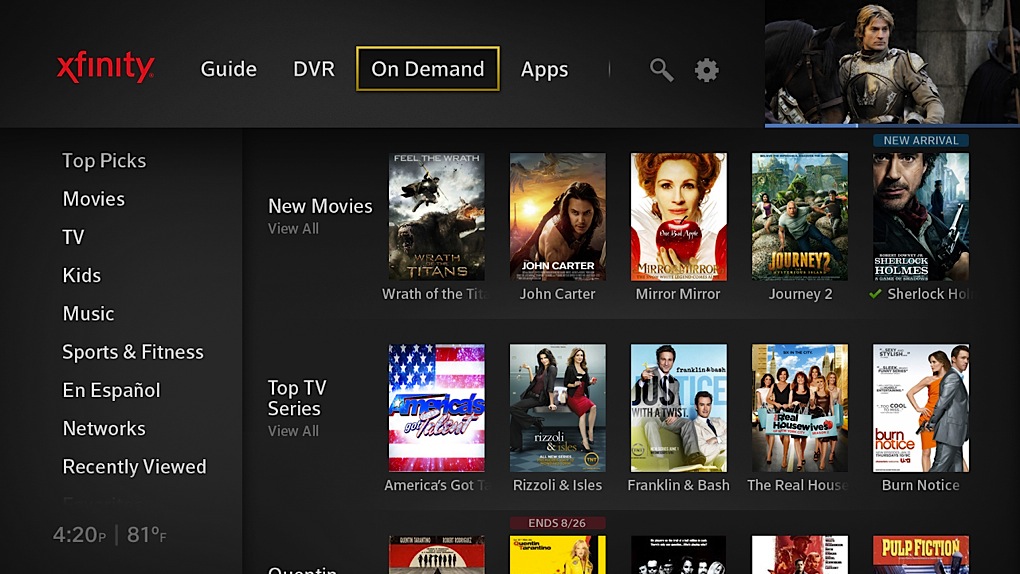Click the Mirror Mirror title text

(x=678, y=294)
